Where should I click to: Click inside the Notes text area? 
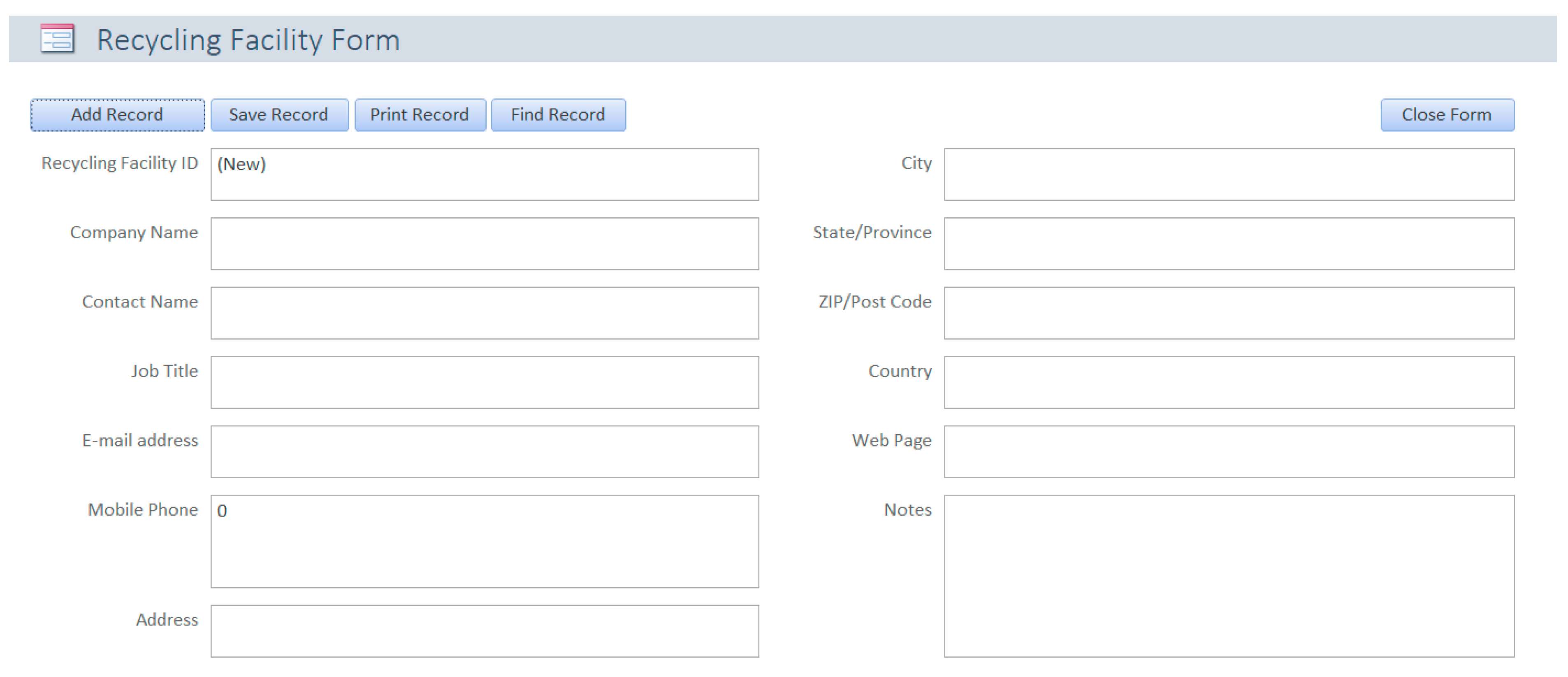[1228, 576]
